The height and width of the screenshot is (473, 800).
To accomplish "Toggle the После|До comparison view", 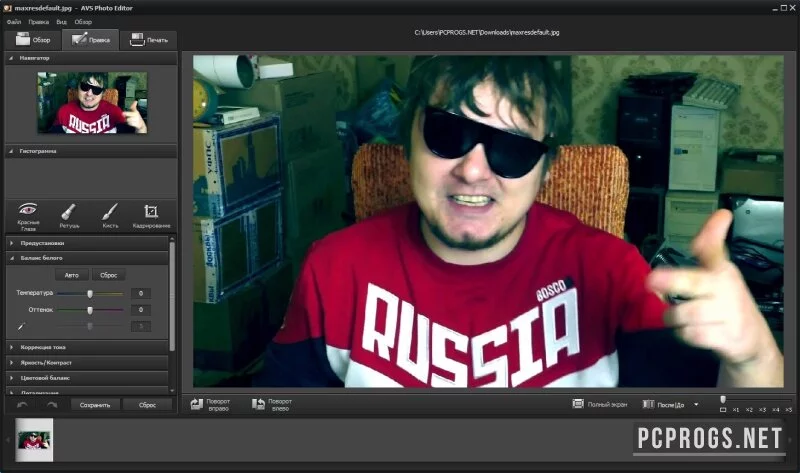I will click(x=663, y=404).
